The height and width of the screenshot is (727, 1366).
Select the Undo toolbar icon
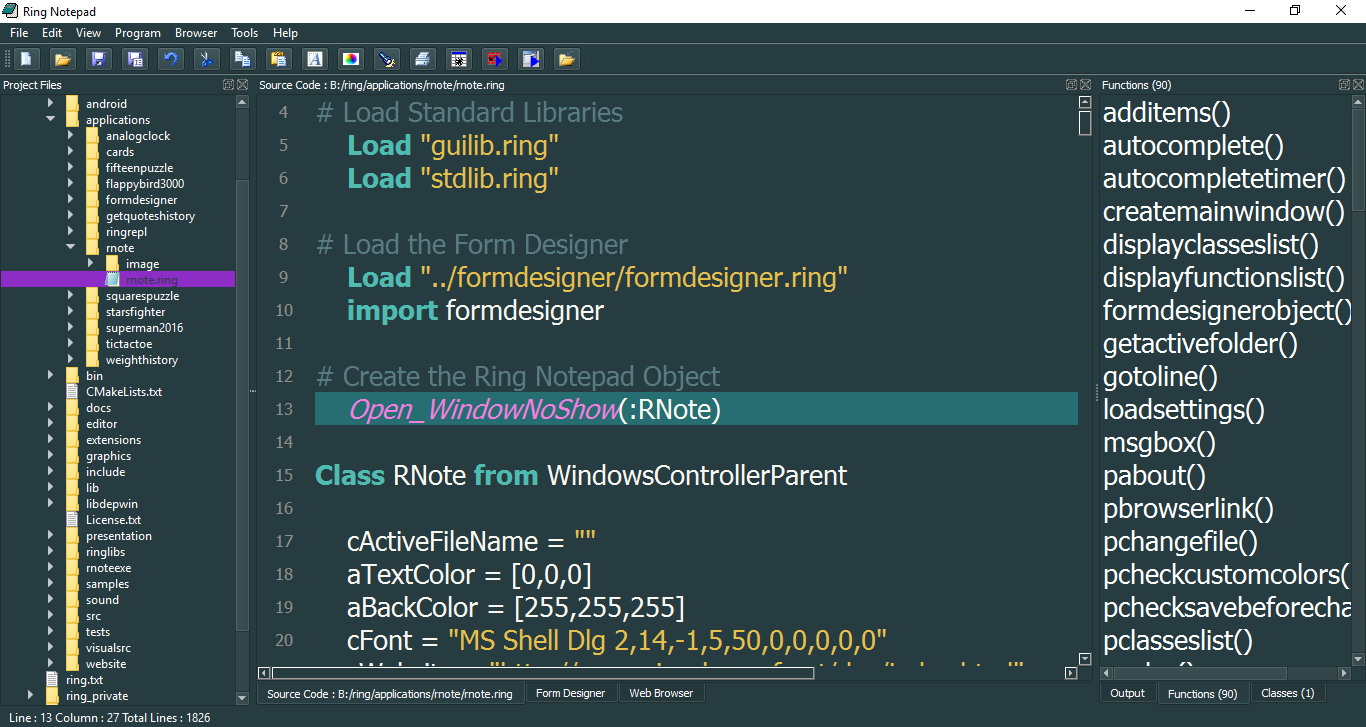point(171,58)
